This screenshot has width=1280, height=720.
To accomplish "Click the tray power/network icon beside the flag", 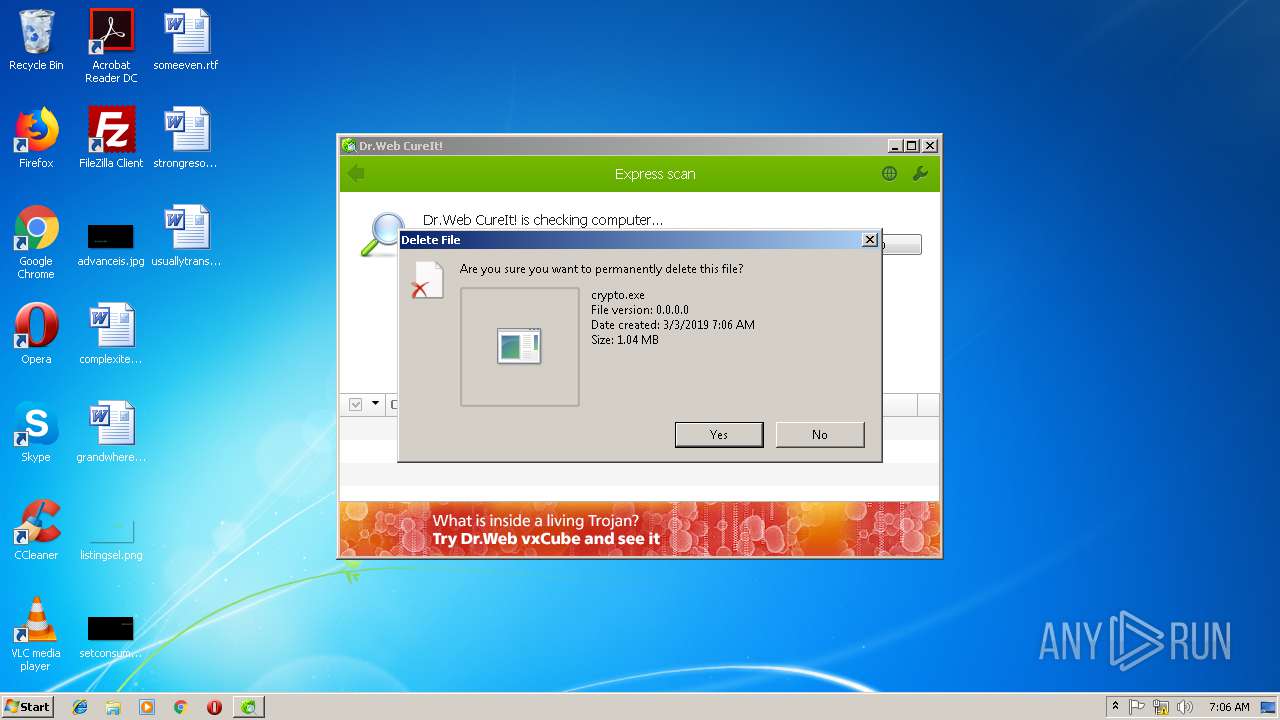I will tap(1161, 707).
